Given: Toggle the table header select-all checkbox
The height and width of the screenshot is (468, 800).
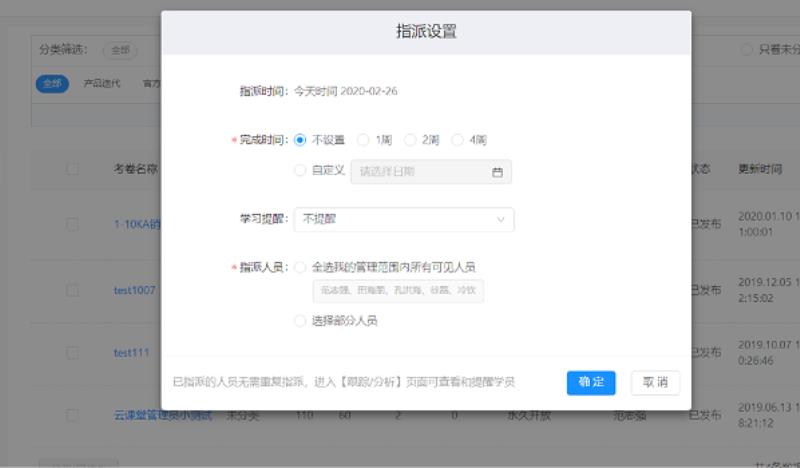Looking at the screenshot, I should pyautogui.click(x=72, y=169).
